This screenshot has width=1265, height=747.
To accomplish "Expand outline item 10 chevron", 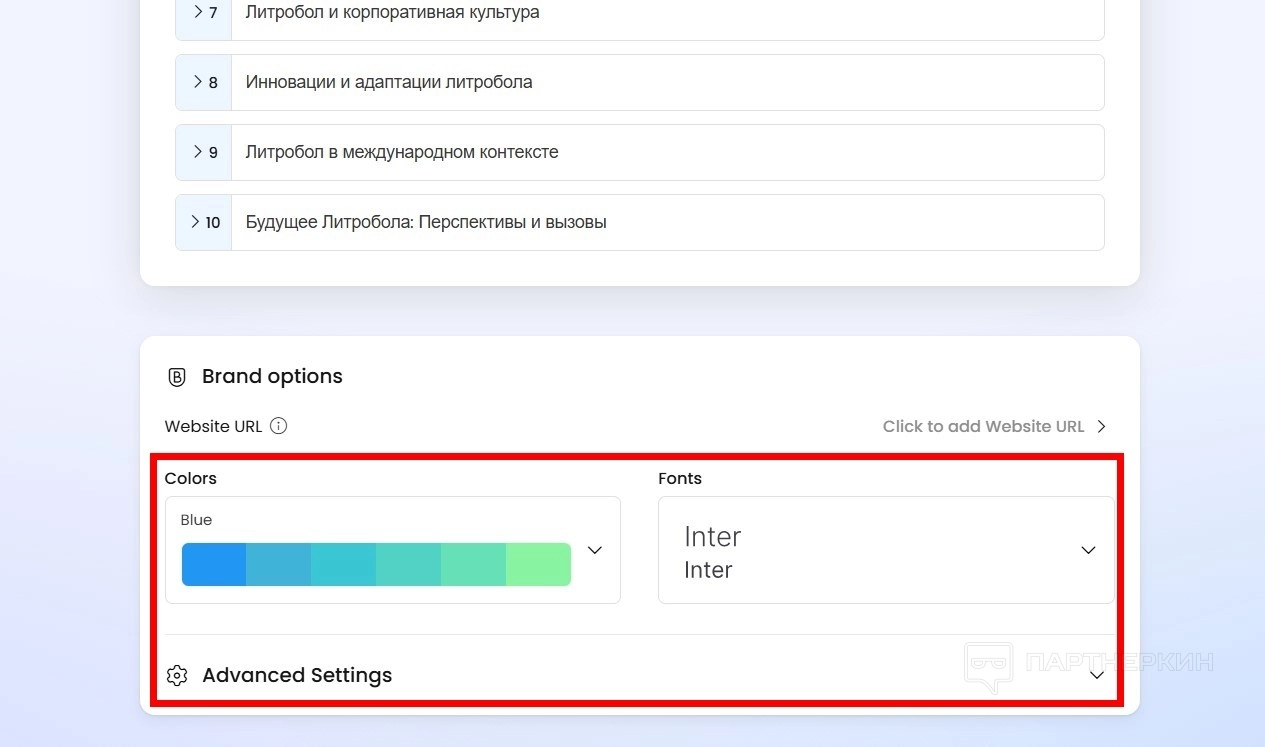I will point(196,222).
